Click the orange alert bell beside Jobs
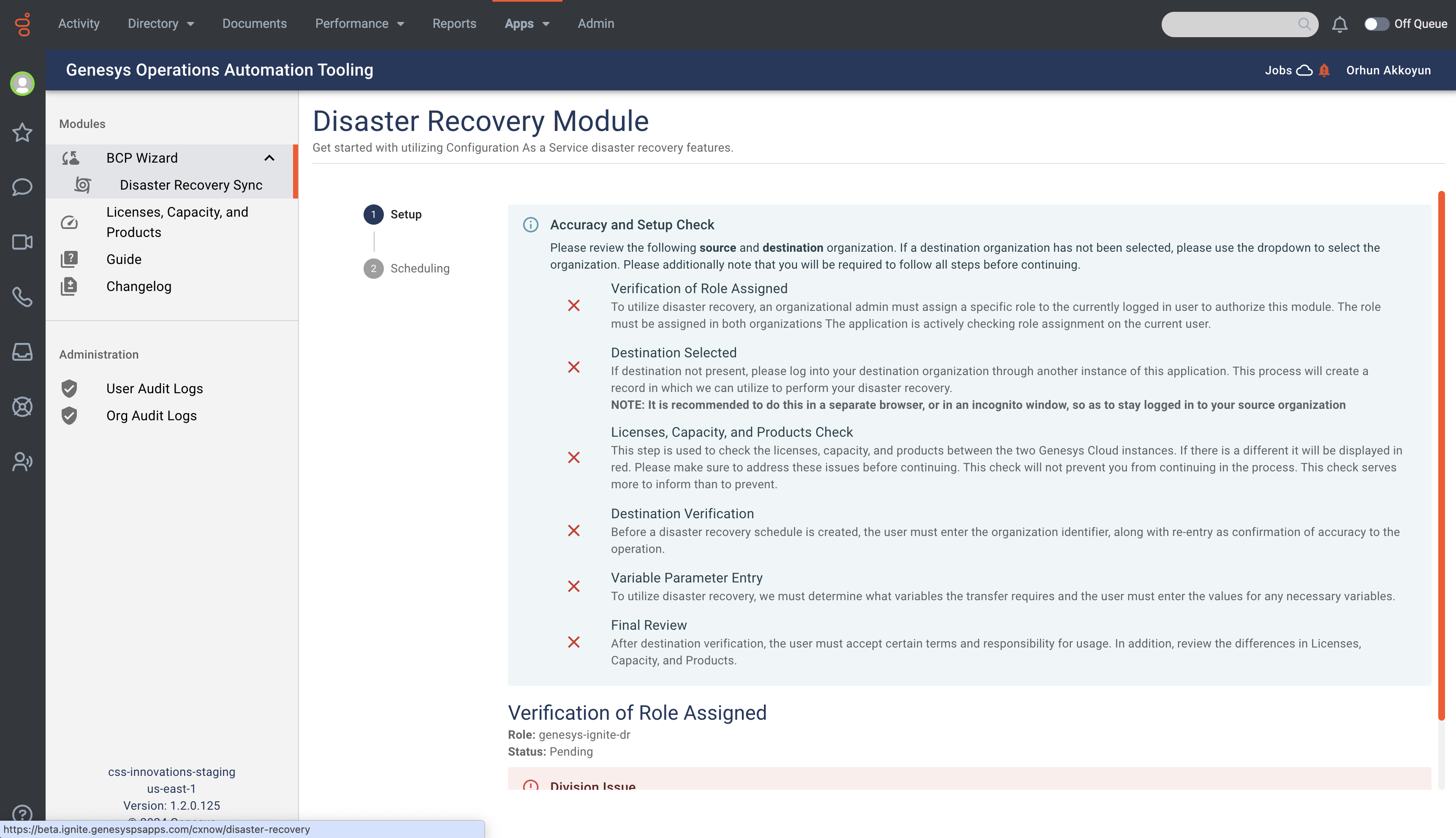This screenshot has width=1456, height=838. click(1324, 70)
